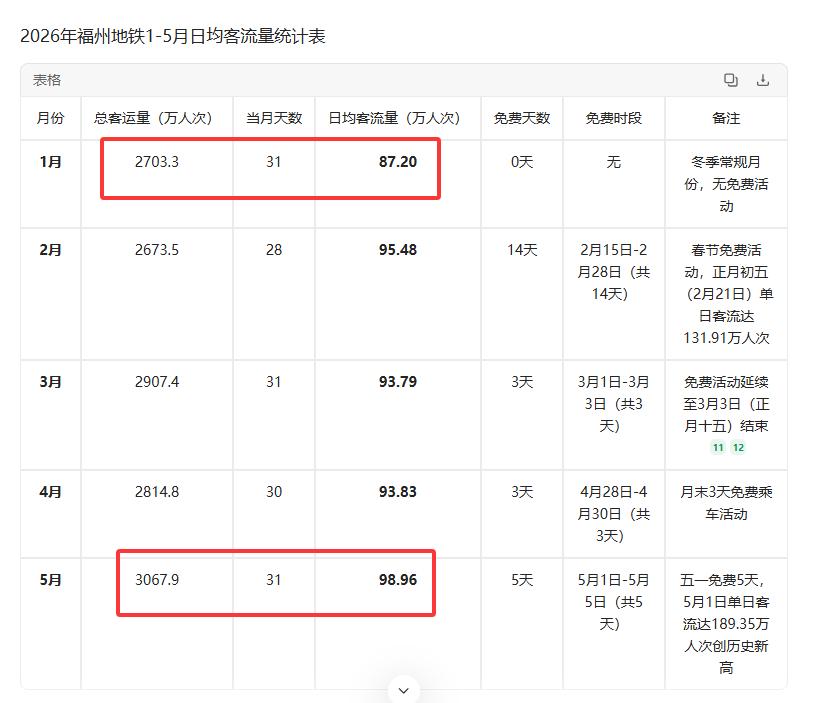Click the value 3067.9
The image size is (814, 703).
pos(157,579)
